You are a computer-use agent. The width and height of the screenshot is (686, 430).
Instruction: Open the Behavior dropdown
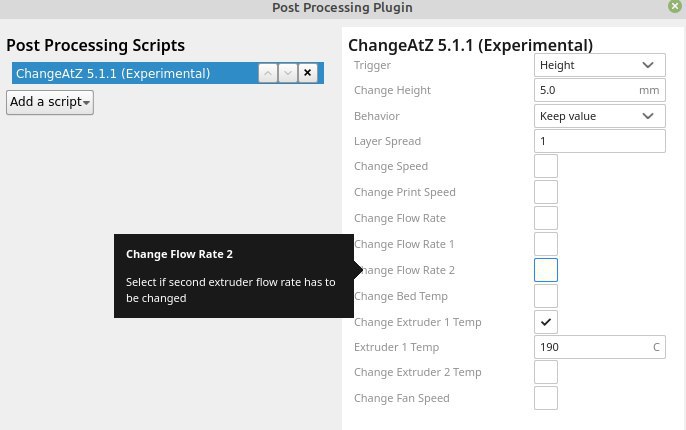pos(600,116)
